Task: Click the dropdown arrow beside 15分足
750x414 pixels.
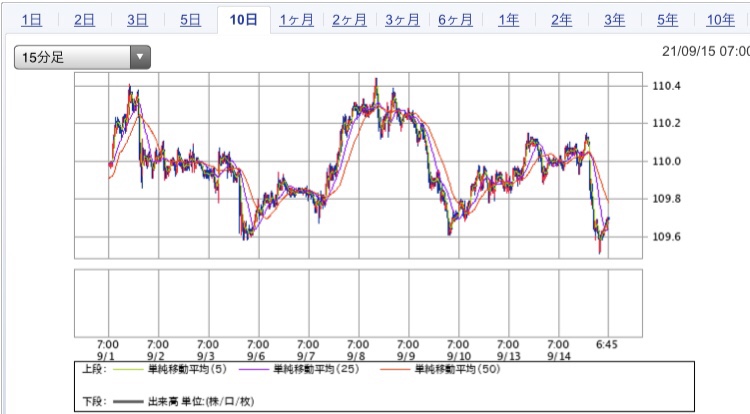Action: point(140,57)
